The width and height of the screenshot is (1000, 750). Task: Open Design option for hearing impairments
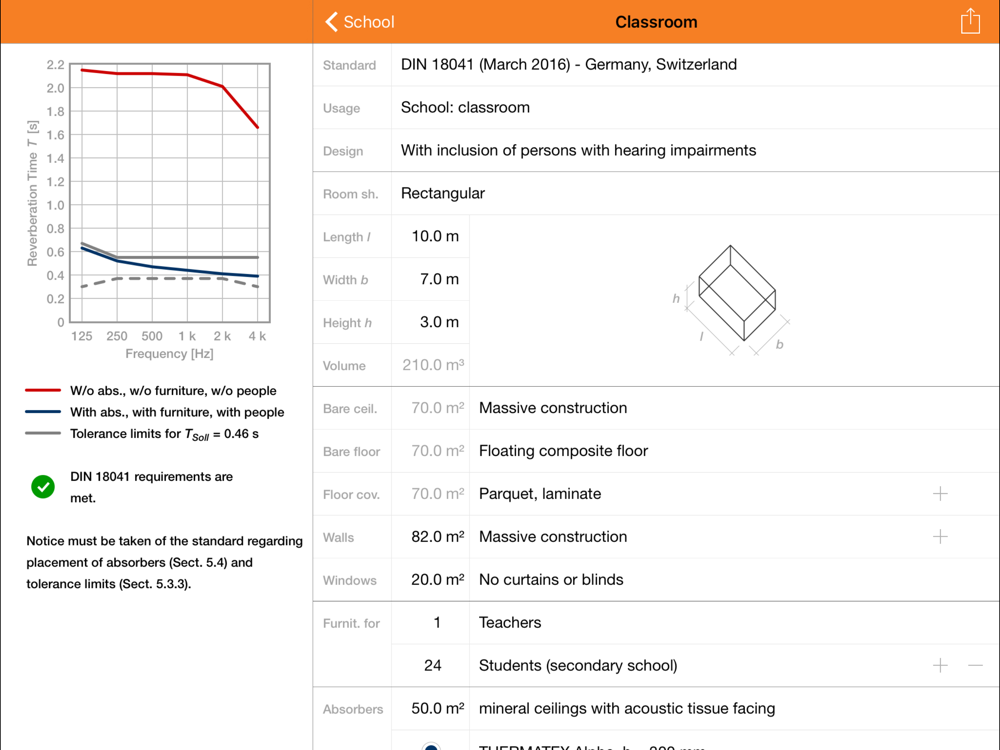tap(578, 151)
